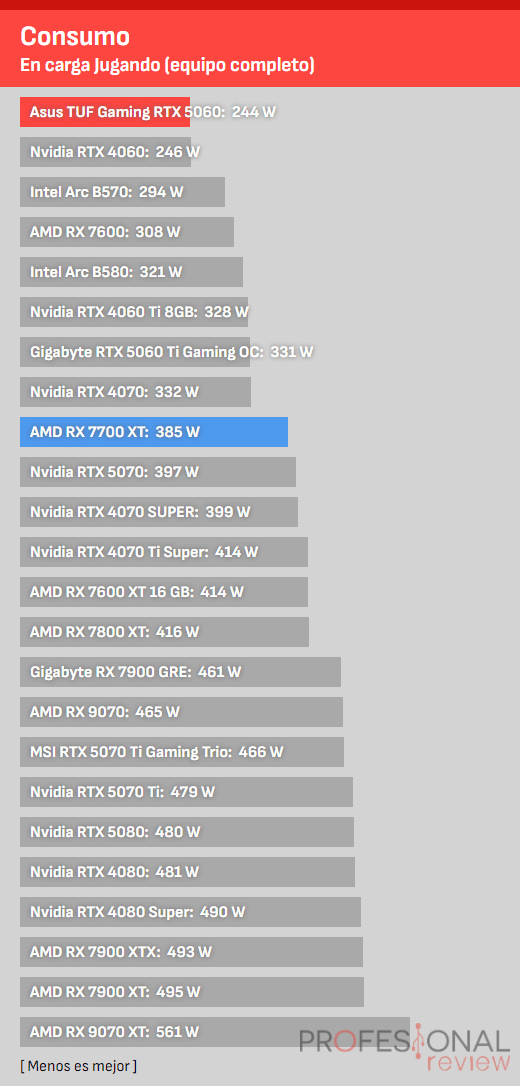Click the Menos es mejor footnote

click(x=78, y=1066)
